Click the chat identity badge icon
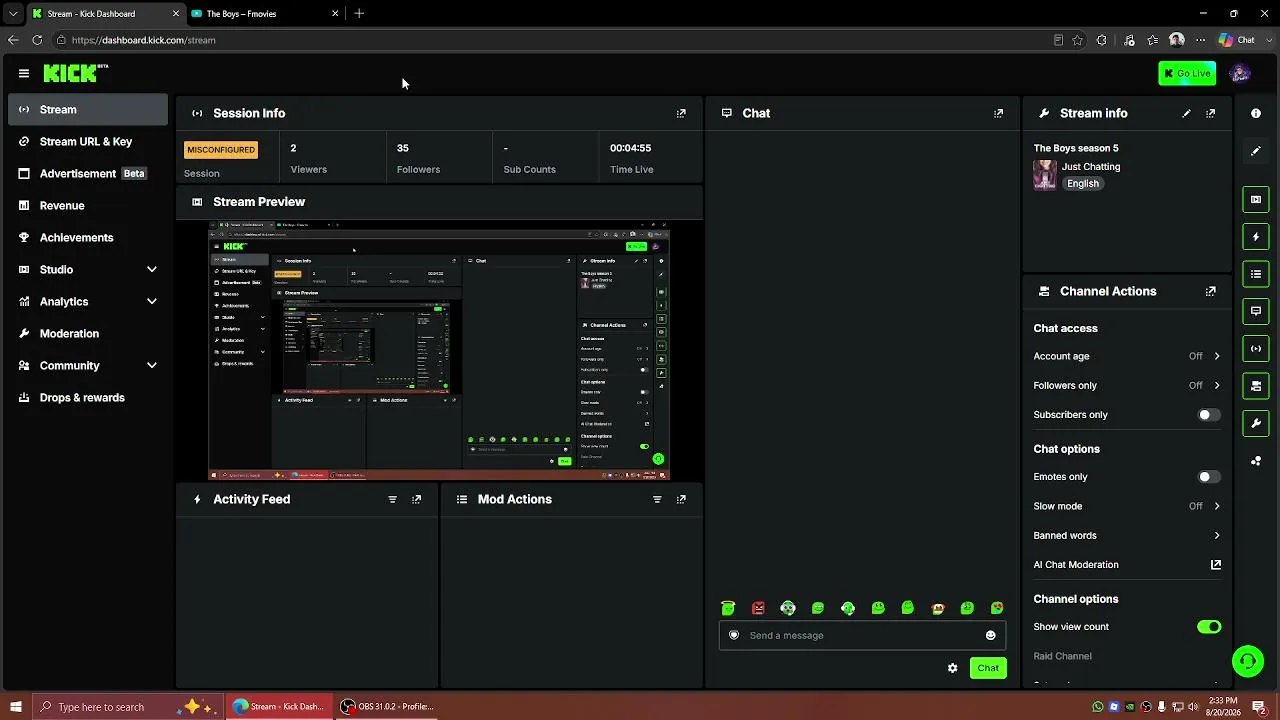 734,635
